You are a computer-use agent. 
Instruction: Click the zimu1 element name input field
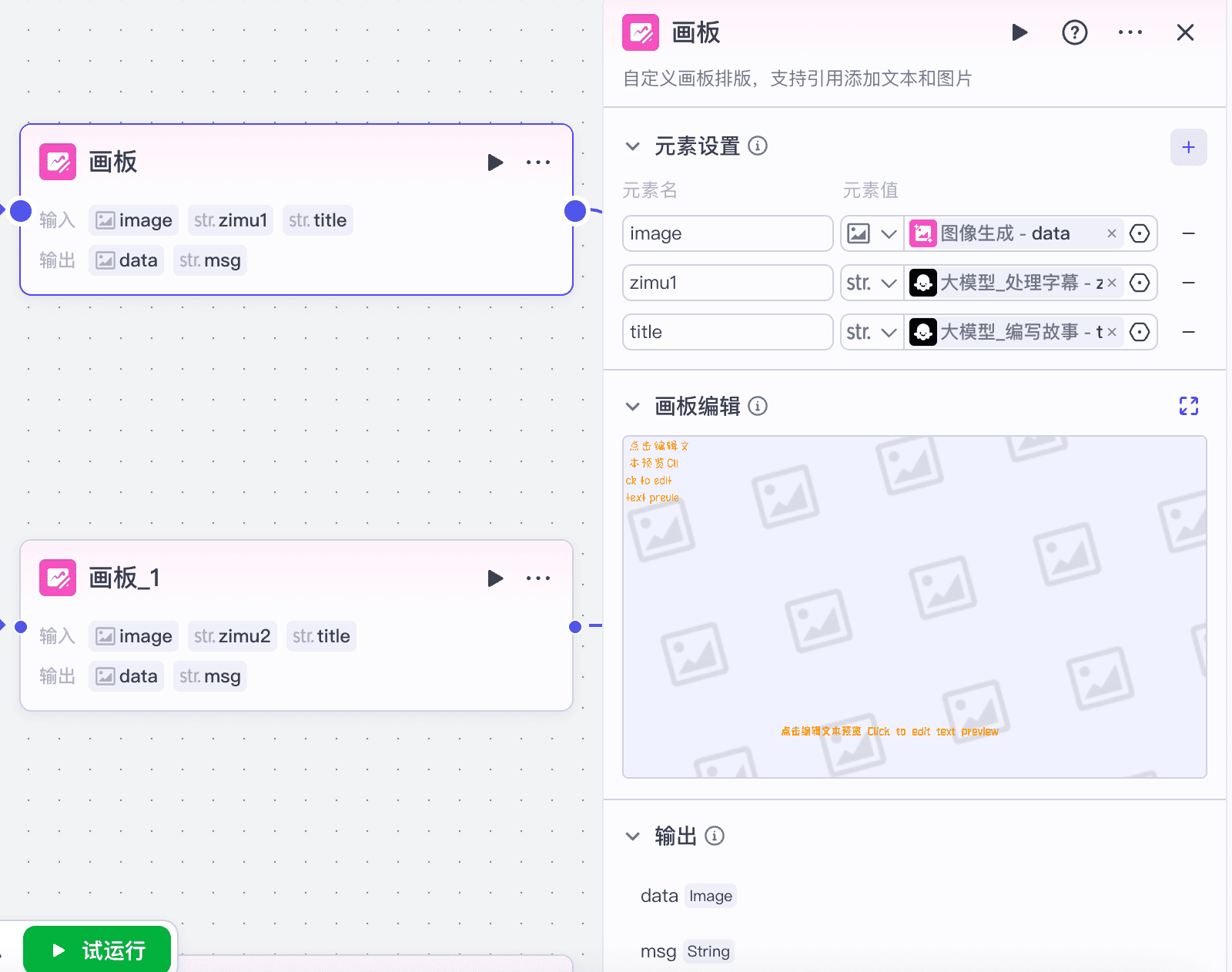[x=727, y=283]
